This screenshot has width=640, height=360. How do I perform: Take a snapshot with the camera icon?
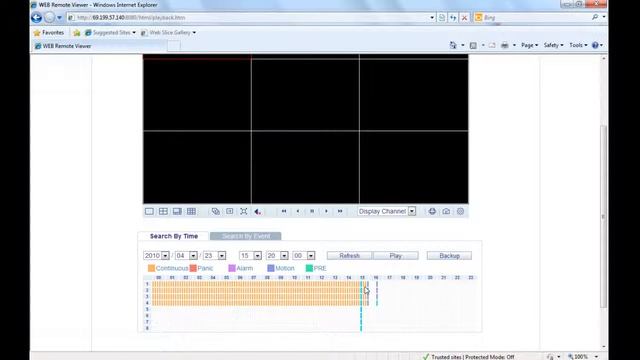coord(446,211)
